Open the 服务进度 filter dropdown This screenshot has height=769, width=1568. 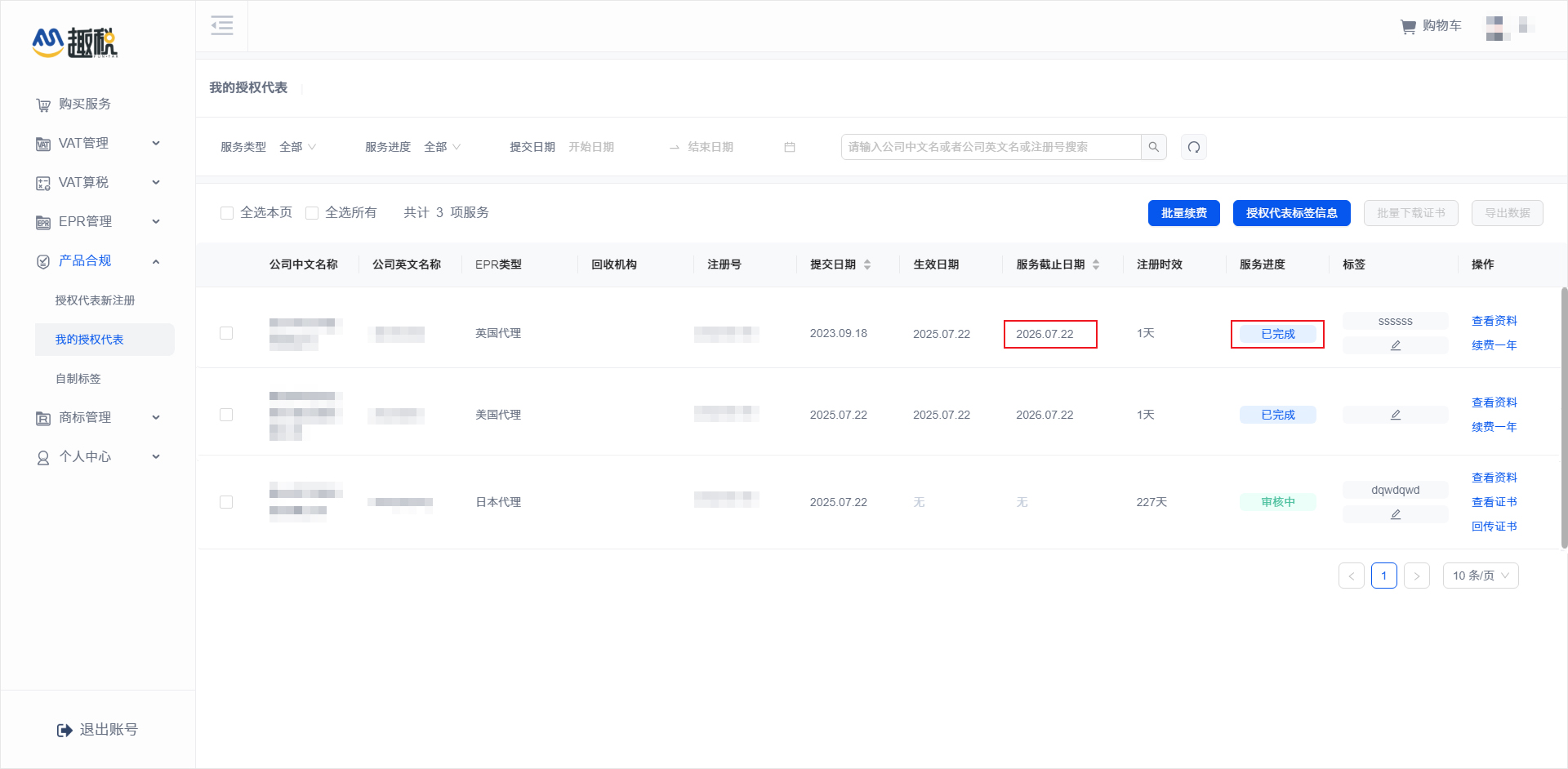(442, 147)
